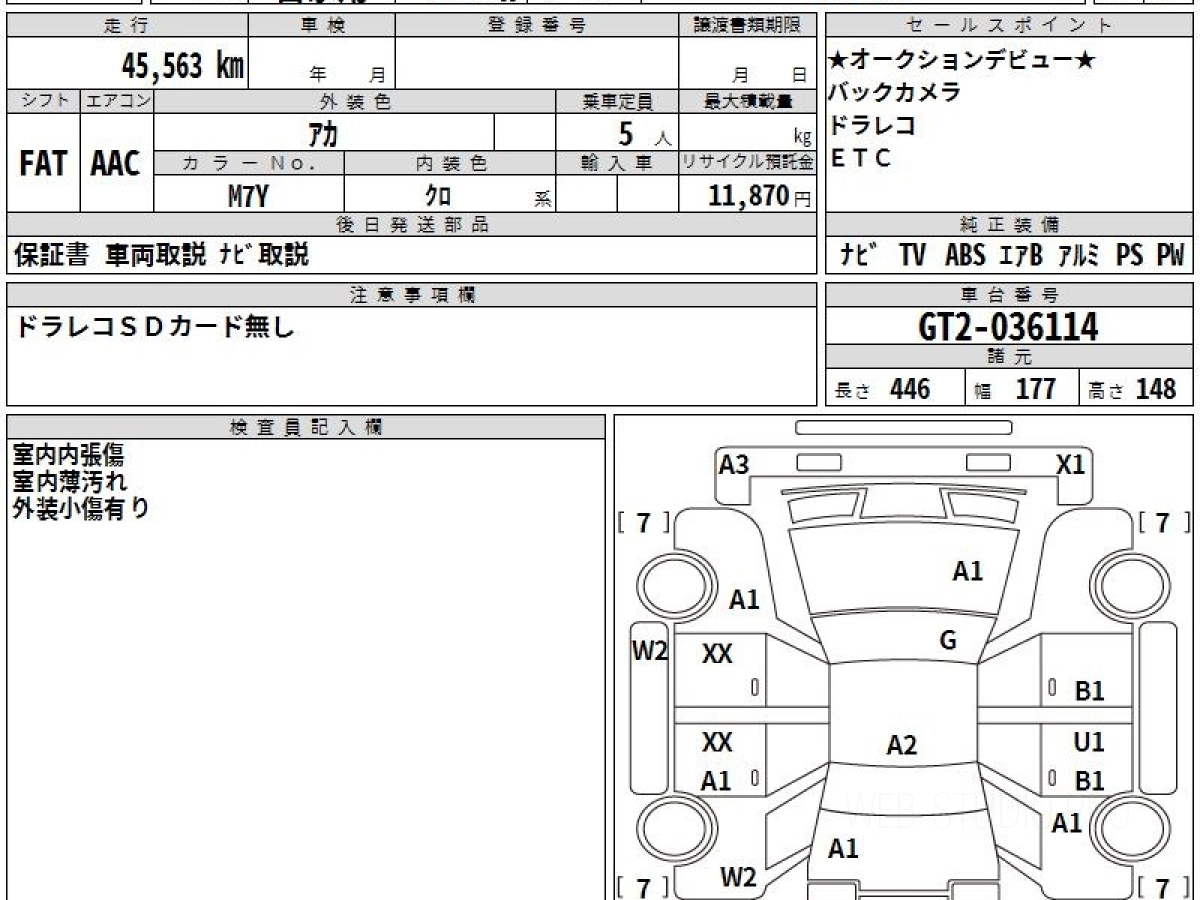This screenshot has height=900, width=1200.
Task: Select the exterior color value アカ
Action: 323,133
